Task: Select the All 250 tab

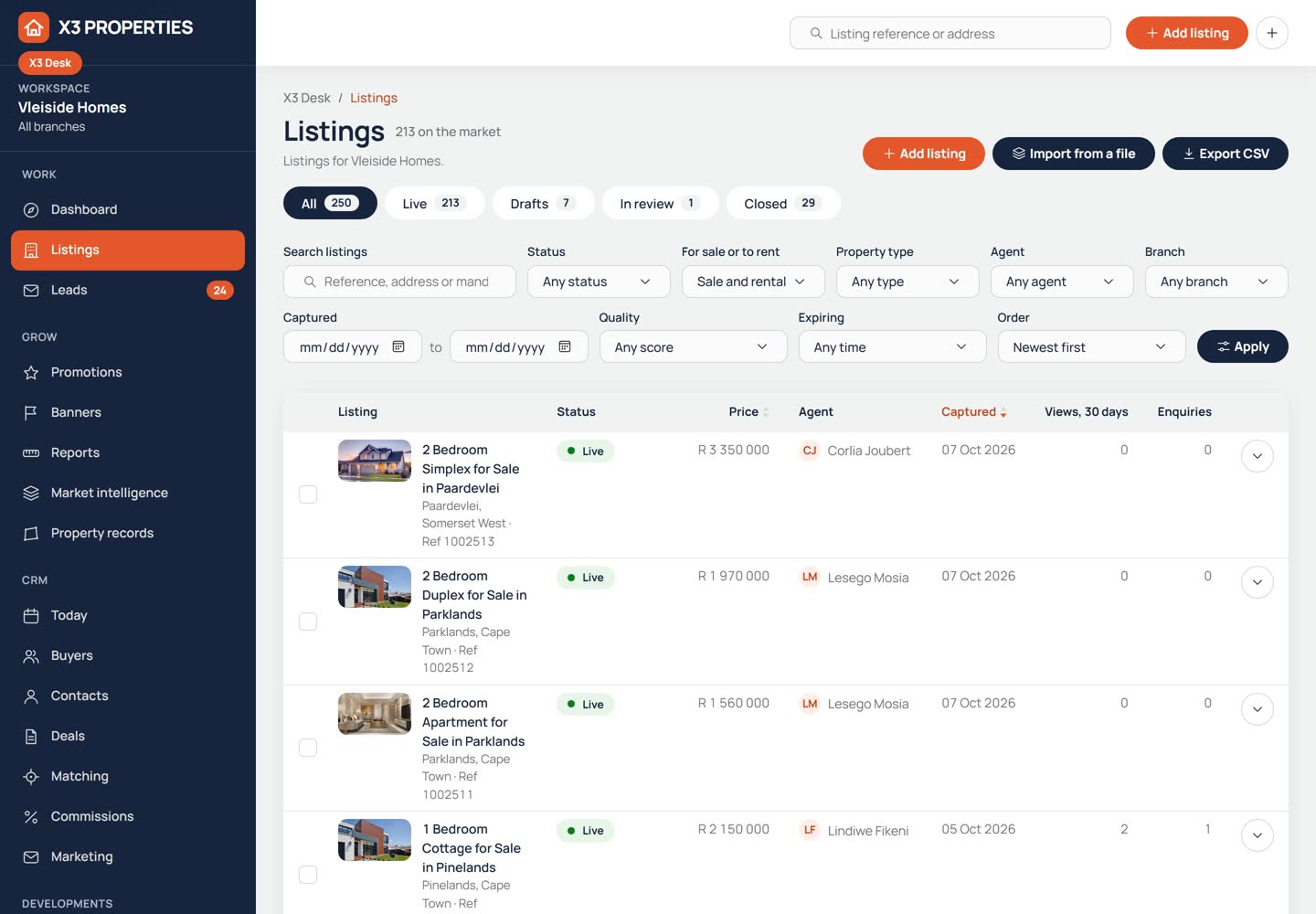Action: point(330,203)
